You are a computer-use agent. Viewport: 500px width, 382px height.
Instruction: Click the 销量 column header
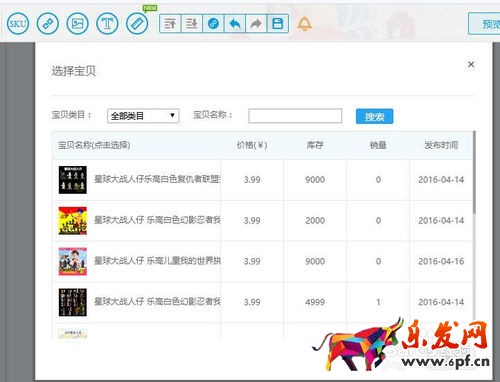(378, 145)
